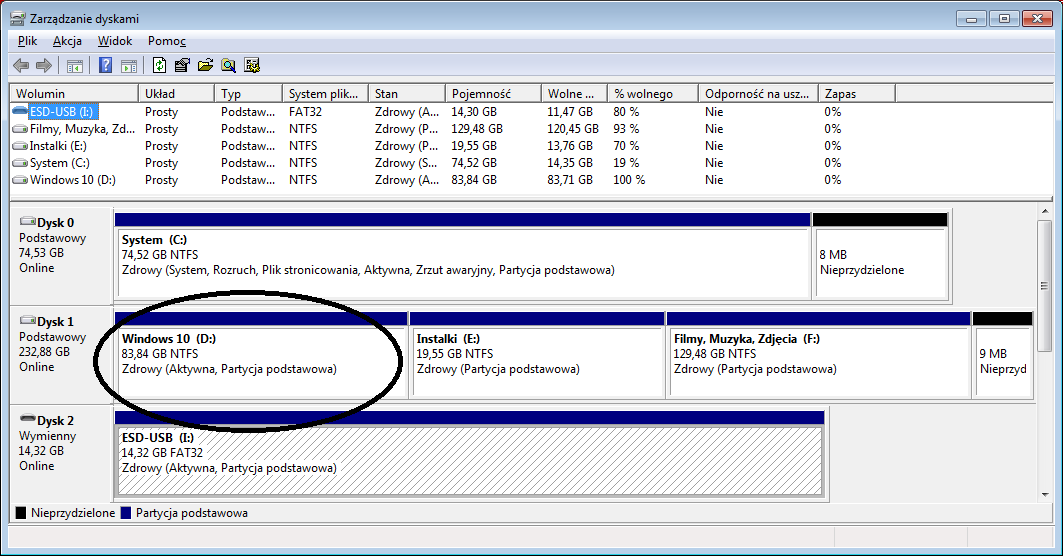Select the 9 MB unallocated block on Dysk 1
The width and height of the screenshot is (1063, 556).
1003,361
